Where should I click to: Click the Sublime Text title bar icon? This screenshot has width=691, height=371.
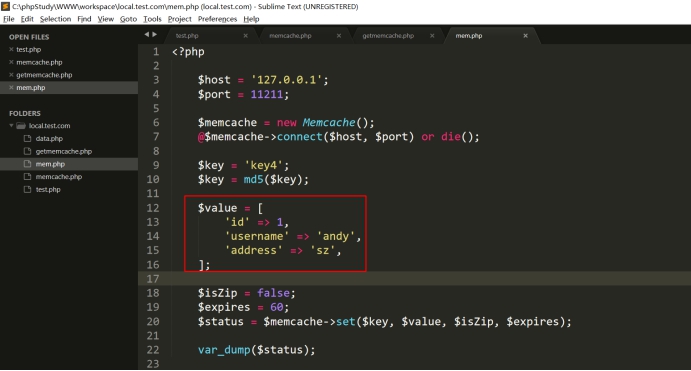(x=5, y=6)
